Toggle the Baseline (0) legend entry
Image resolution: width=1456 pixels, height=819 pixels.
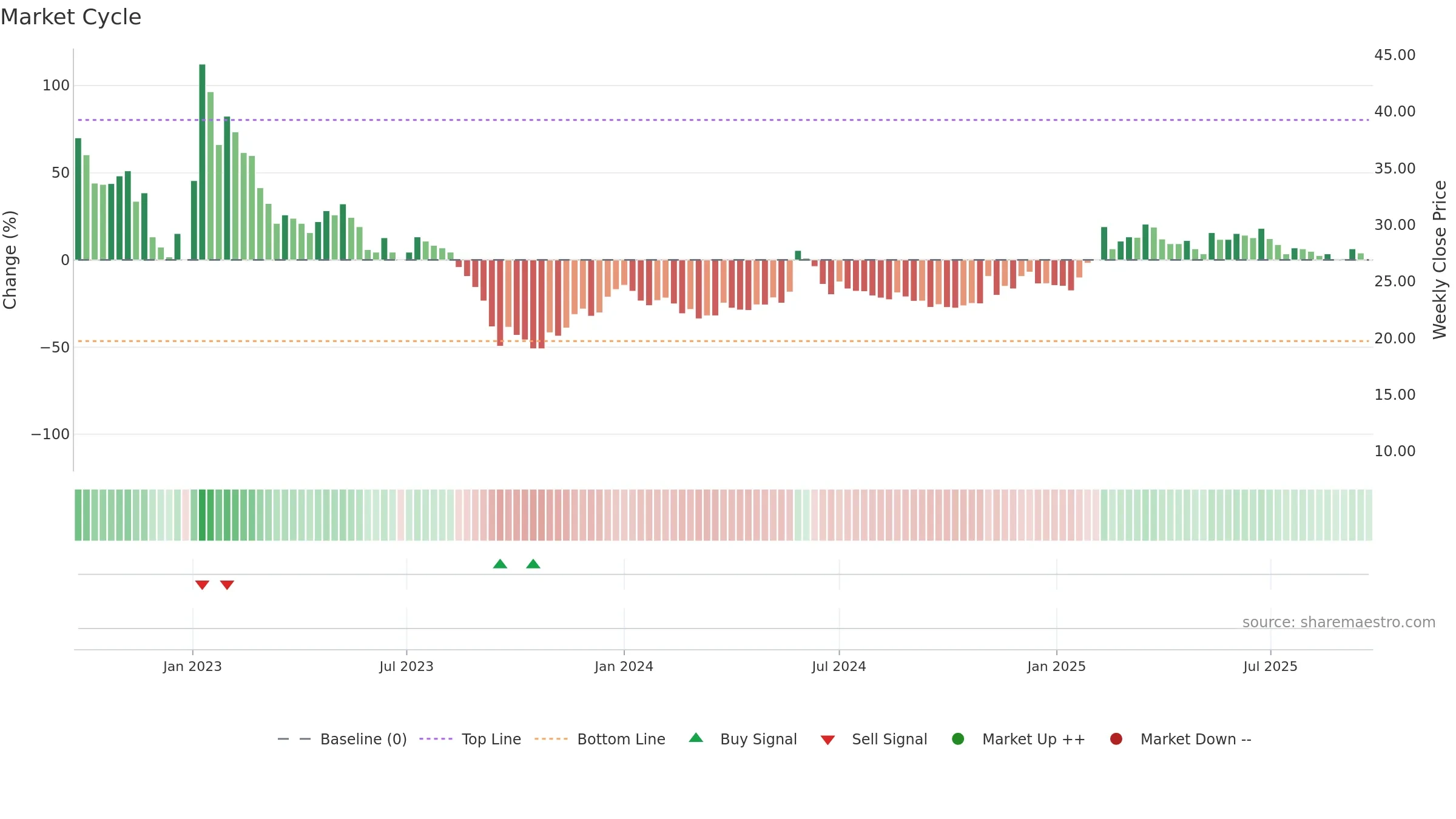coord(342,739)
